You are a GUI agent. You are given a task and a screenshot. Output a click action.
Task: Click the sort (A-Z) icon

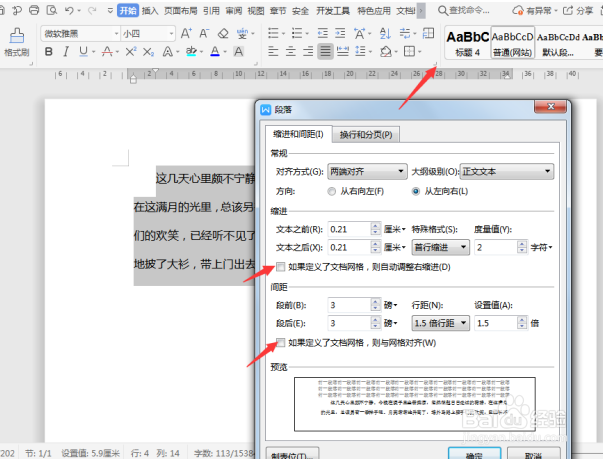(x=385, y=33)
